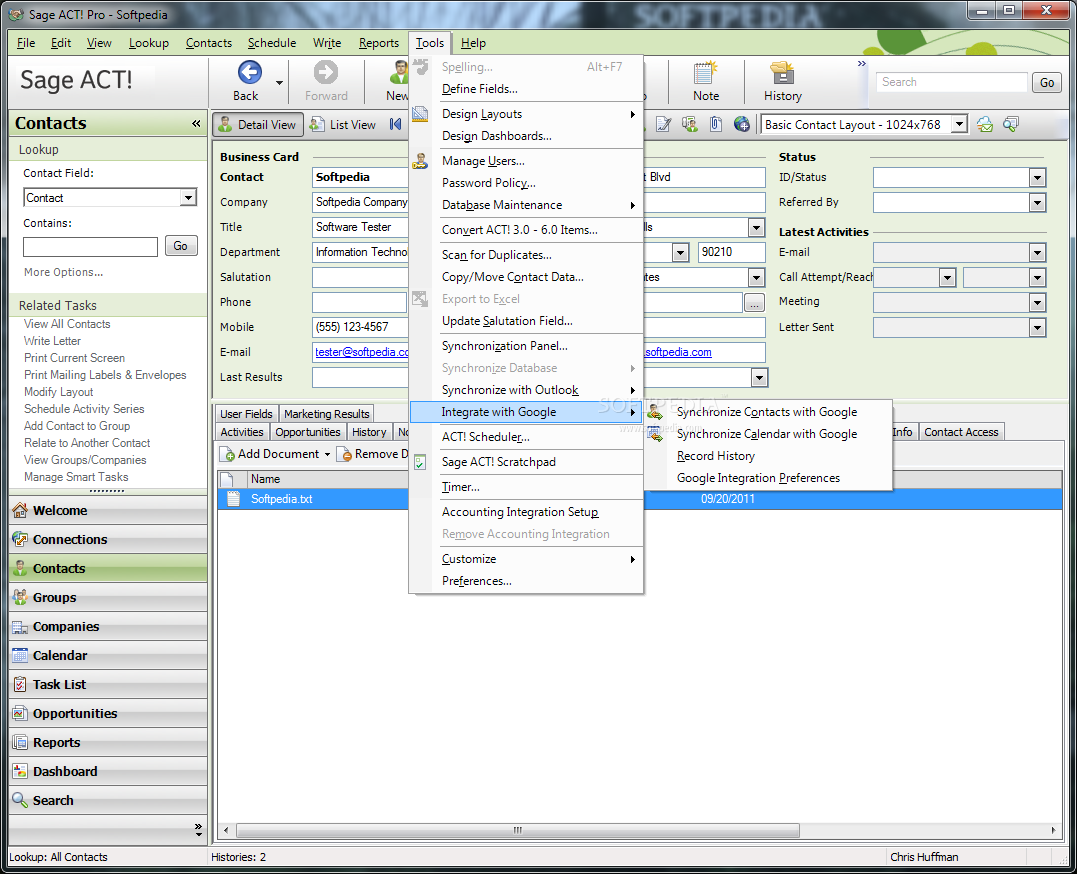Click the globe web info icon
The height and width of the screenshot is (874, 1077).
[742, 124]
